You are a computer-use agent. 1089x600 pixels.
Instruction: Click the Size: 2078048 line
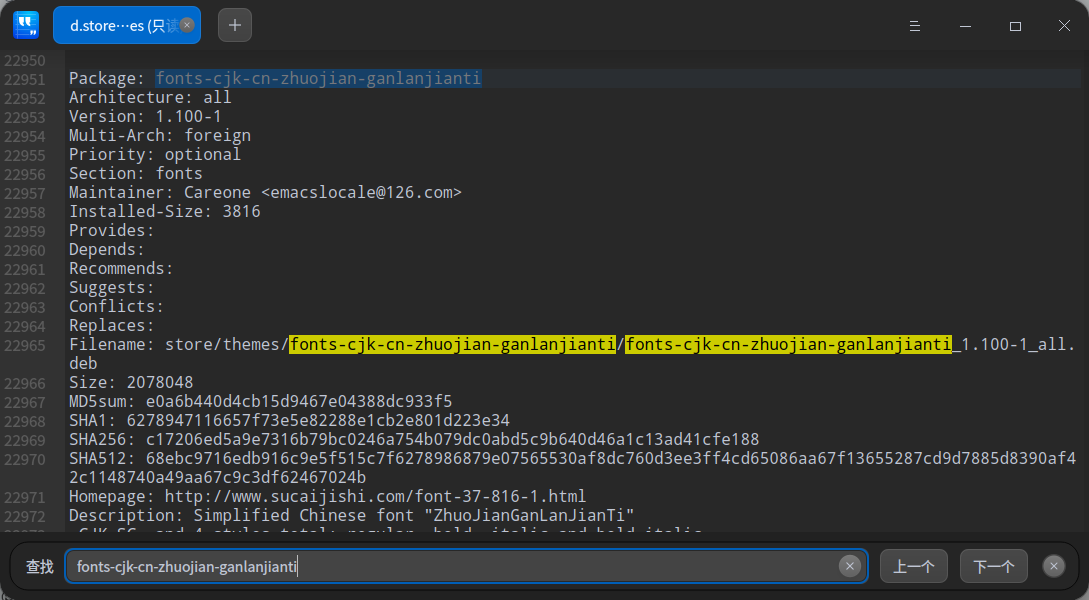click(131, 383)
